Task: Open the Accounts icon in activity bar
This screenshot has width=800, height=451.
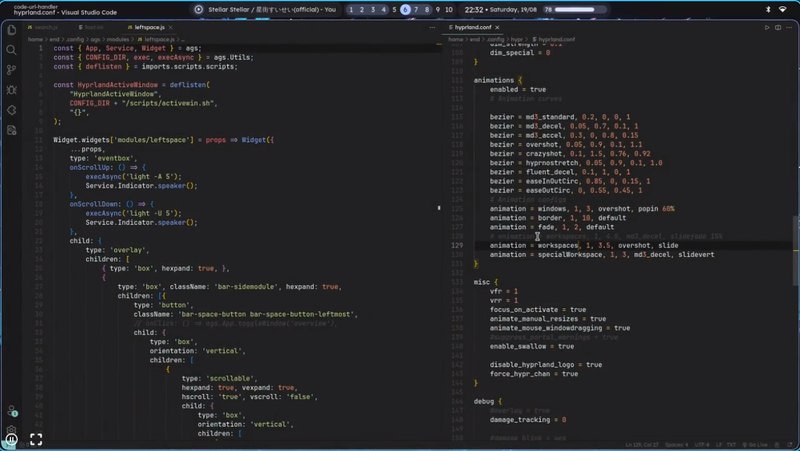Action: 12,411
